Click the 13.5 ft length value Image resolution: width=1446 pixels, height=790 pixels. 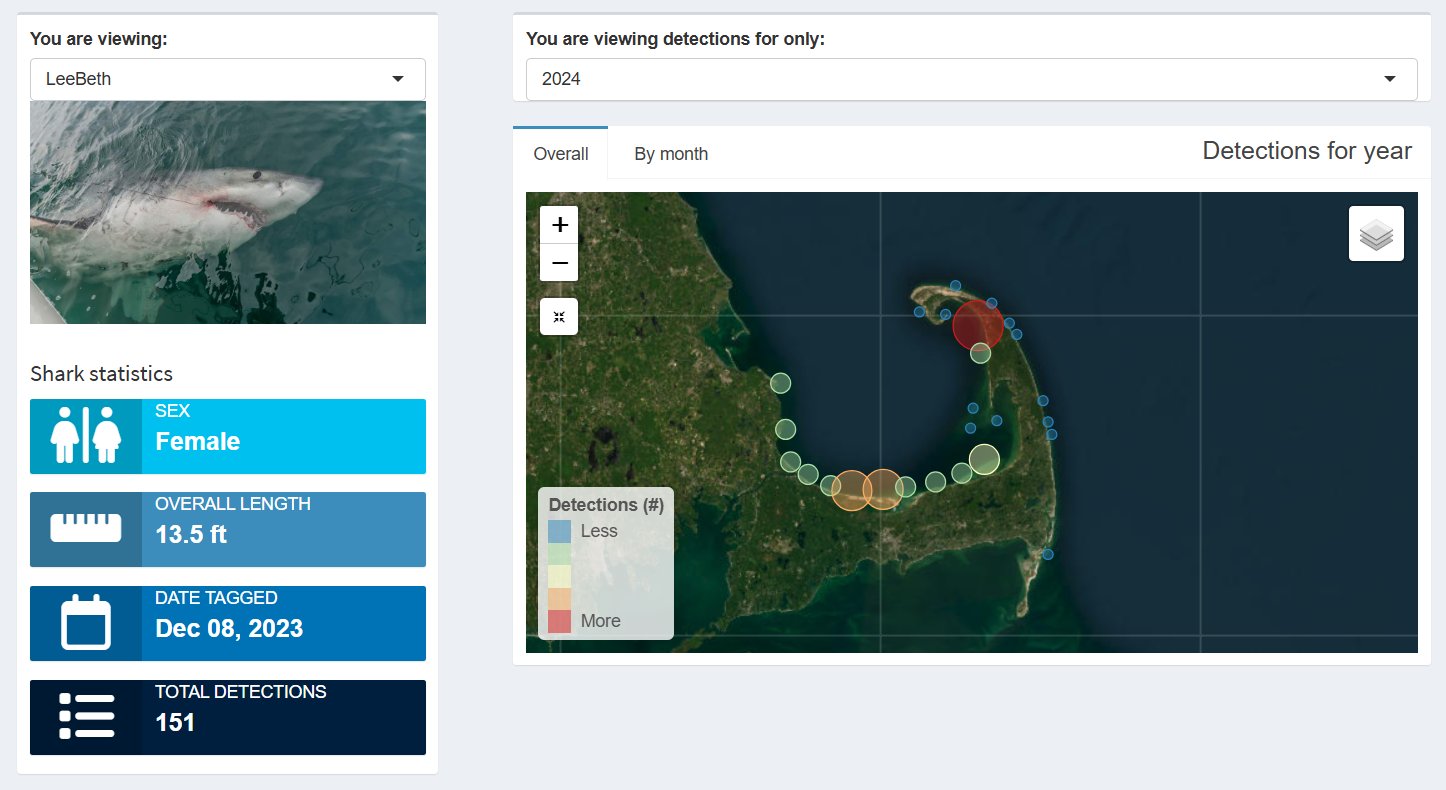pyautogui.click(x=191, y=534)
